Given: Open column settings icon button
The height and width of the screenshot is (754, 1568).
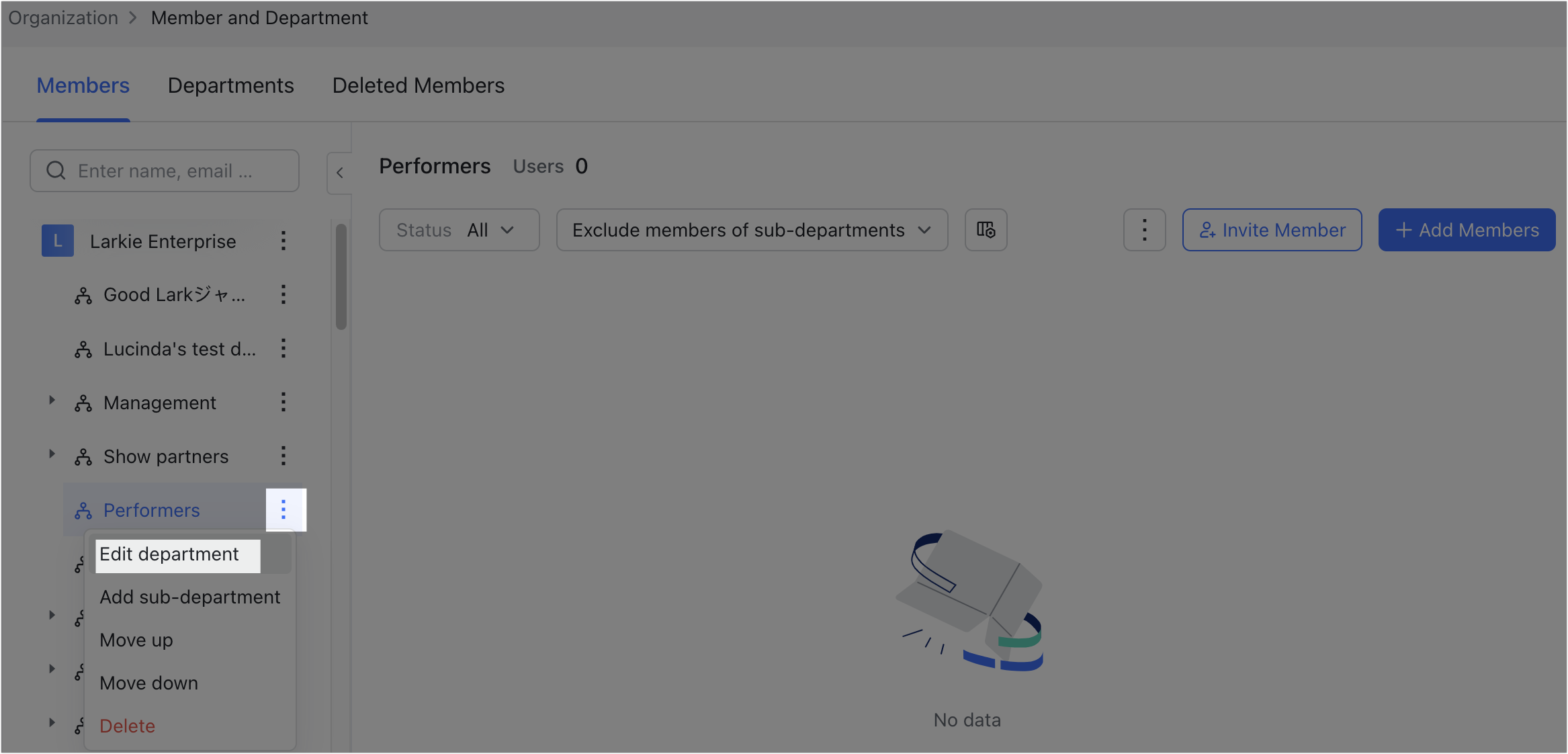Looking at the screenshot, I should [986, 230].
